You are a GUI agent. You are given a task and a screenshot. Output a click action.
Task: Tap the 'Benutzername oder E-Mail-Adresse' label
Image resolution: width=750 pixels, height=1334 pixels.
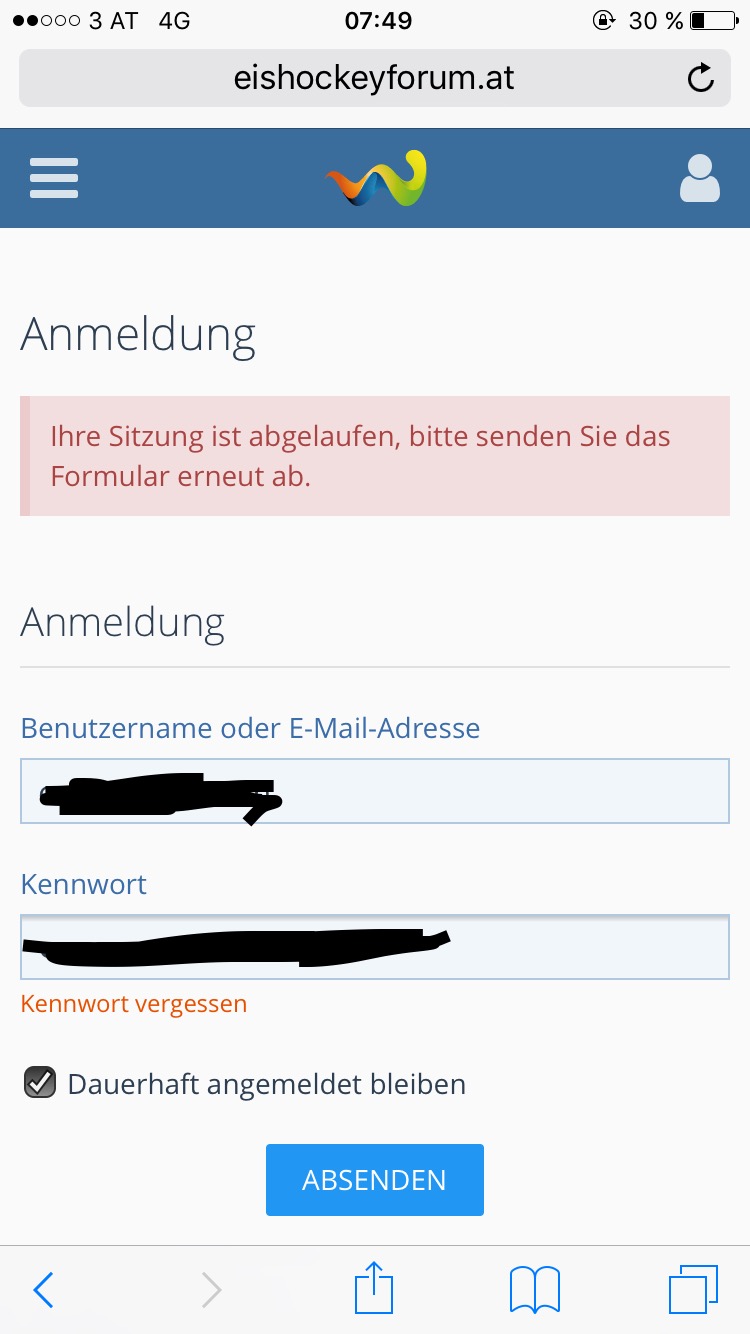click(250, 728)
